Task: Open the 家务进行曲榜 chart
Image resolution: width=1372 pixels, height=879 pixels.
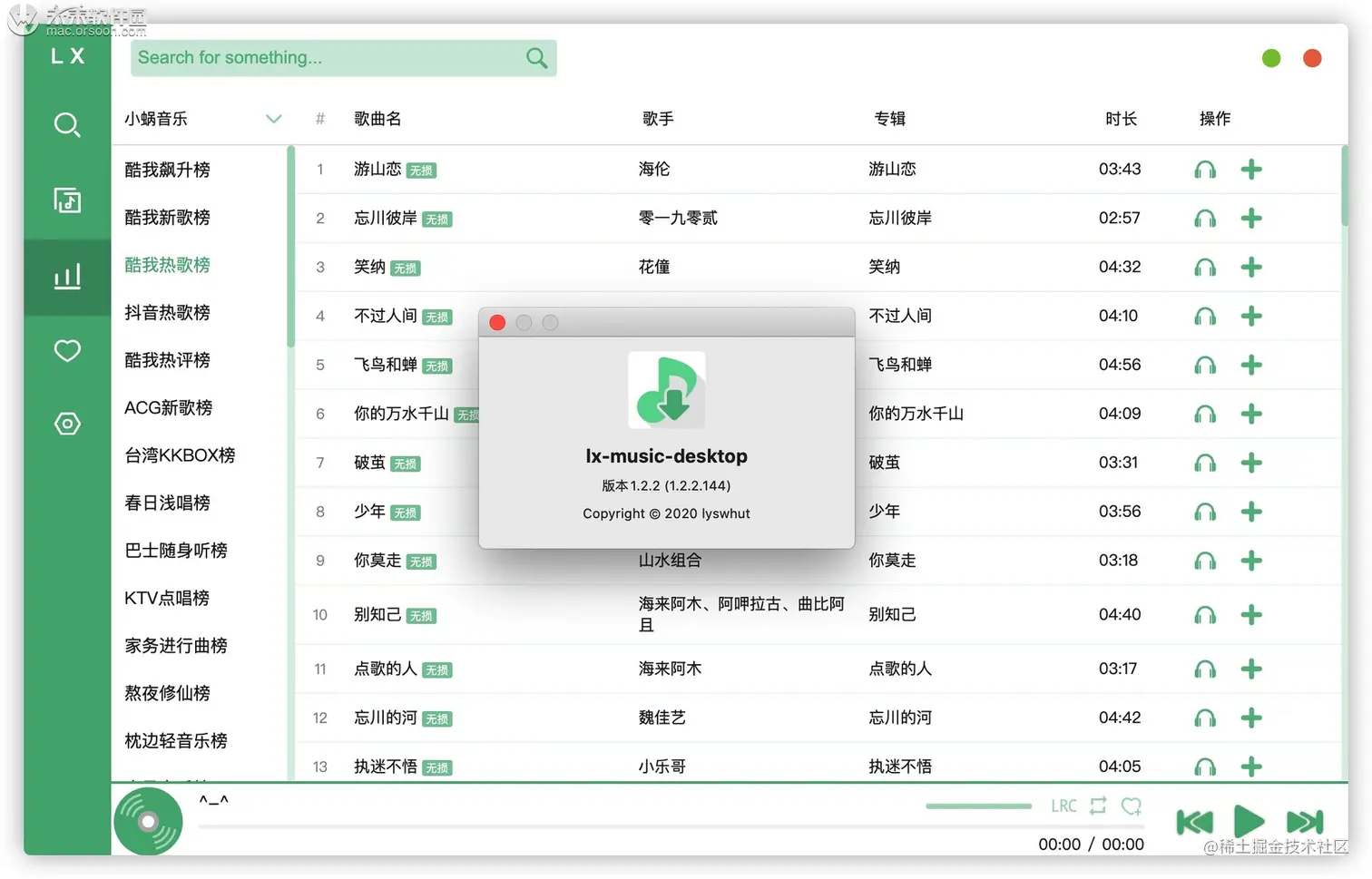Action: tap(176, 646)
